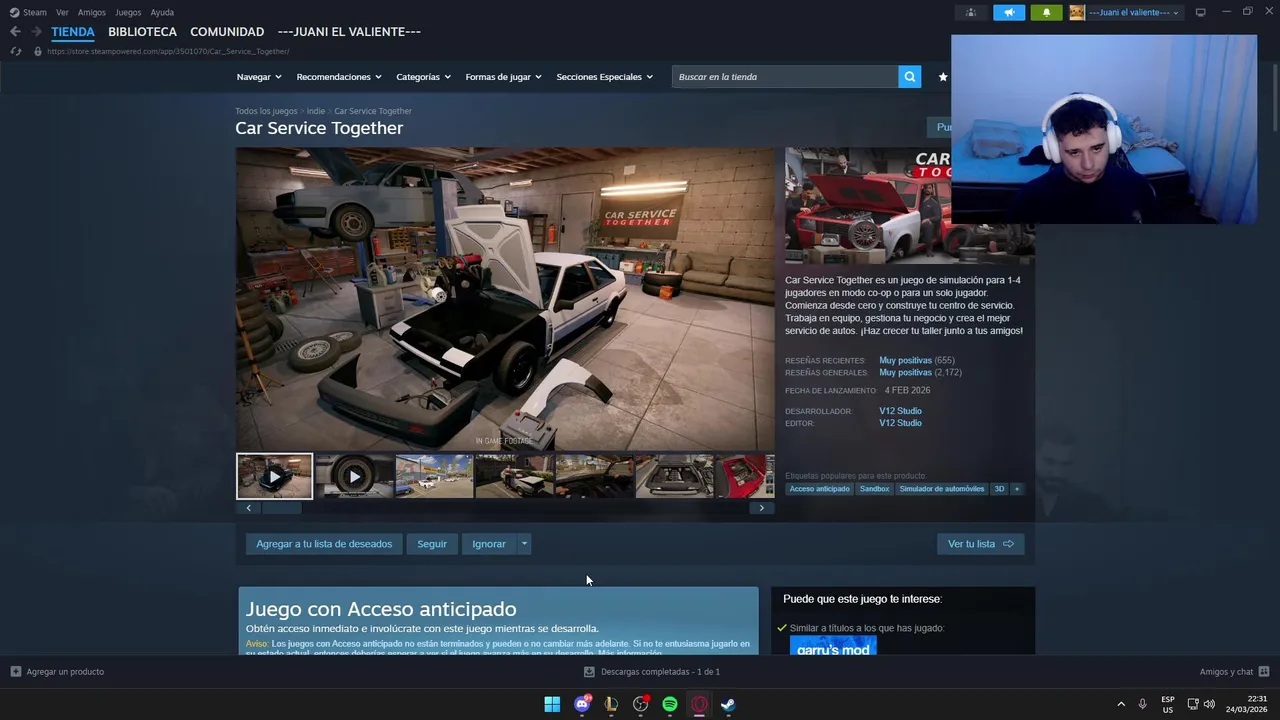Open the blue announcements megaphone icon

[x=1009, y=13]
